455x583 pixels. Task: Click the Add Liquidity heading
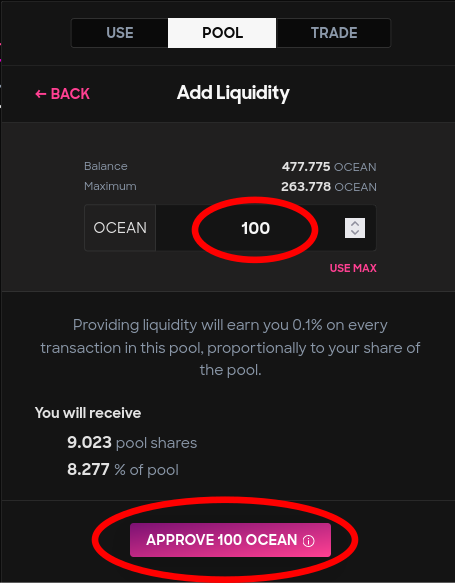pyautogui.click(x=233, y=93)
